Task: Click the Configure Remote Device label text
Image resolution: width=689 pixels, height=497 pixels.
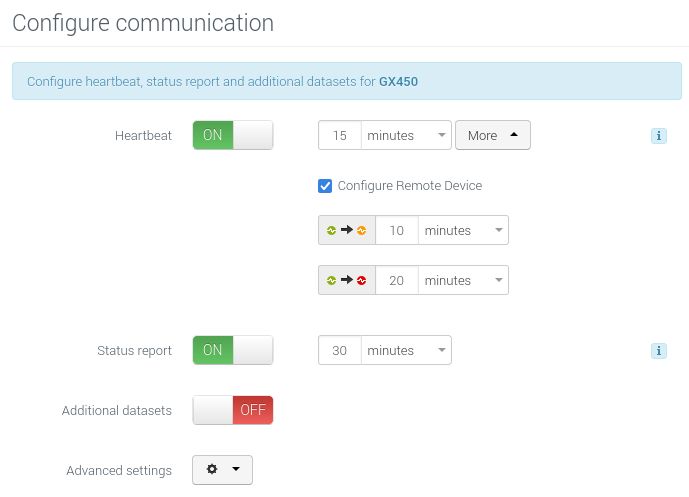Action: (410, 186)
